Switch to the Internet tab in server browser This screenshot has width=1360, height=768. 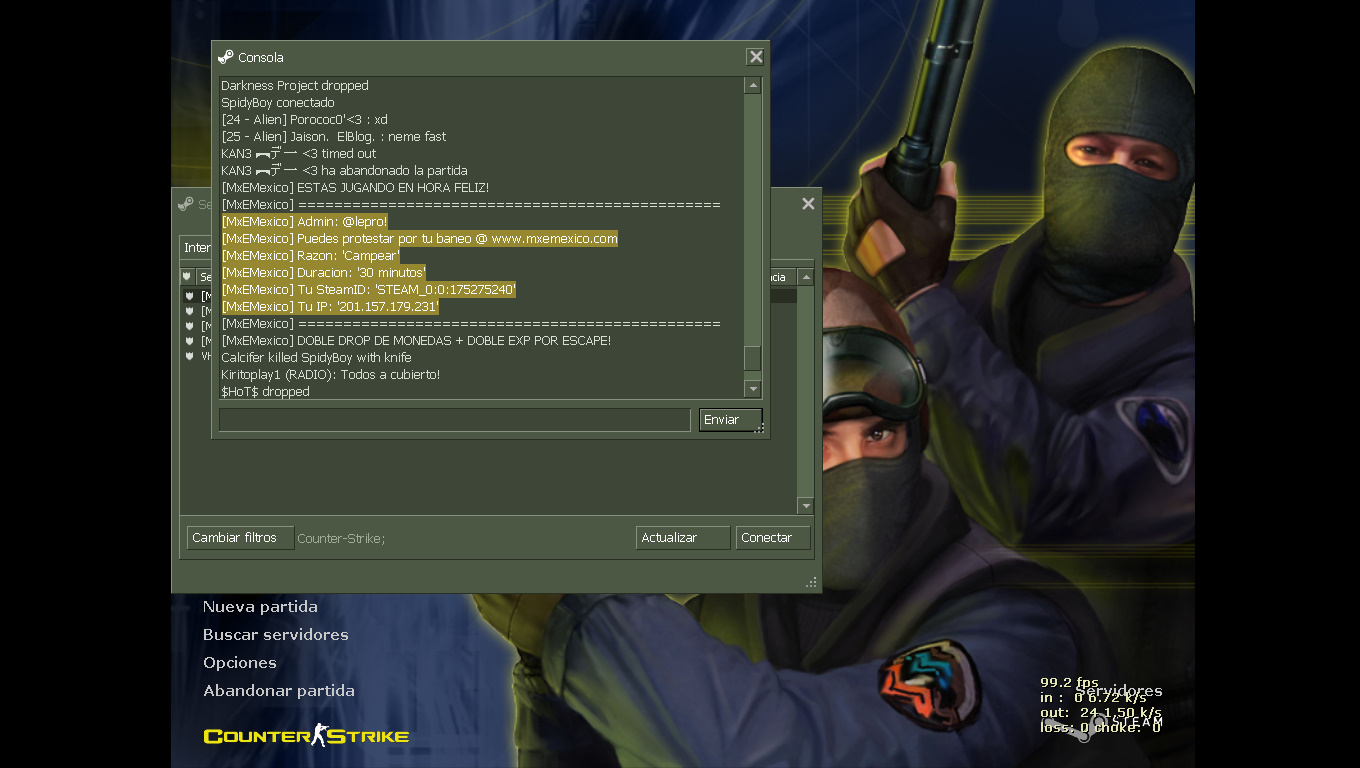[196, 248]
